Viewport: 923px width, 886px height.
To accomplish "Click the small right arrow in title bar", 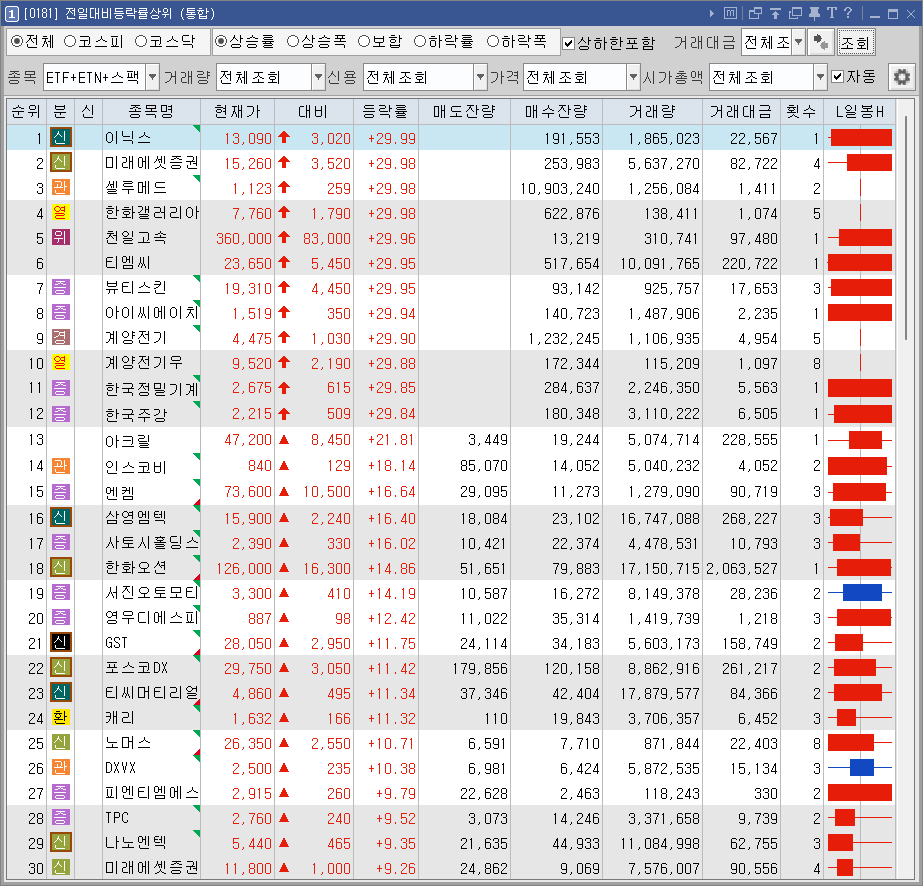I will [x=712, y=13].
